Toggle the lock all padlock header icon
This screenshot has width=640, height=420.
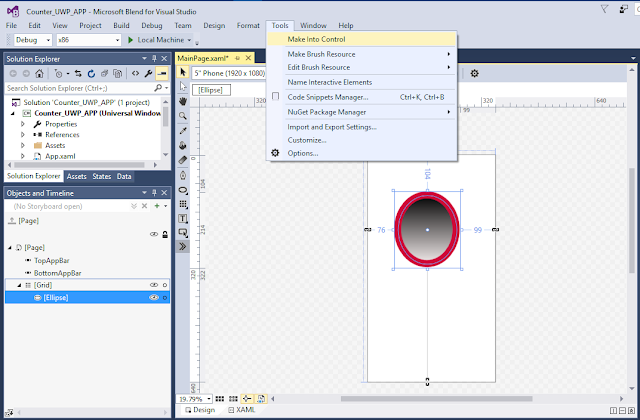point(165,234)
